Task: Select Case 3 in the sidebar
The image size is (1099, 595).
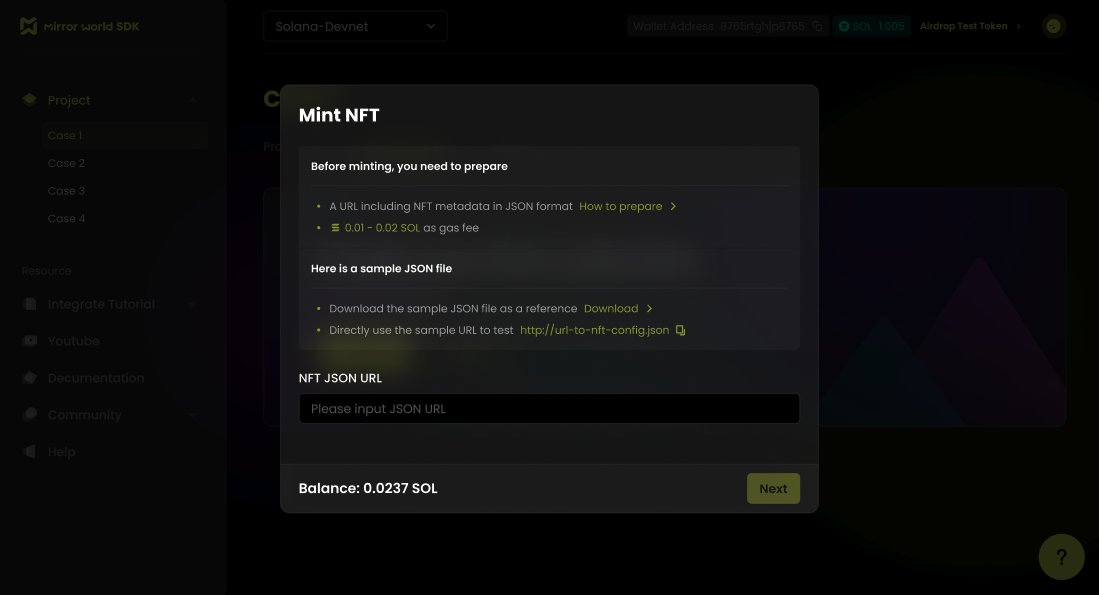Action: click(67, 191)
